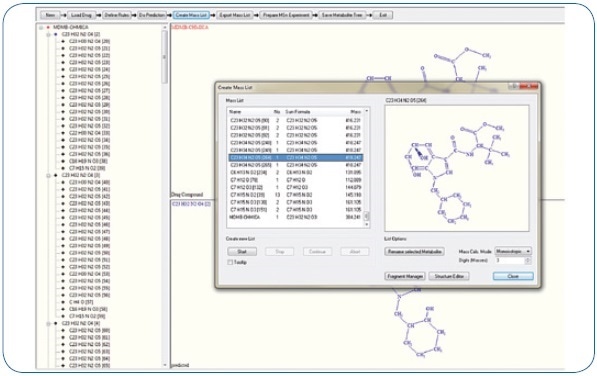Click the Save Metabolite Tree step
The height and width of the screenshot is (376, 597).
(342, 15)
